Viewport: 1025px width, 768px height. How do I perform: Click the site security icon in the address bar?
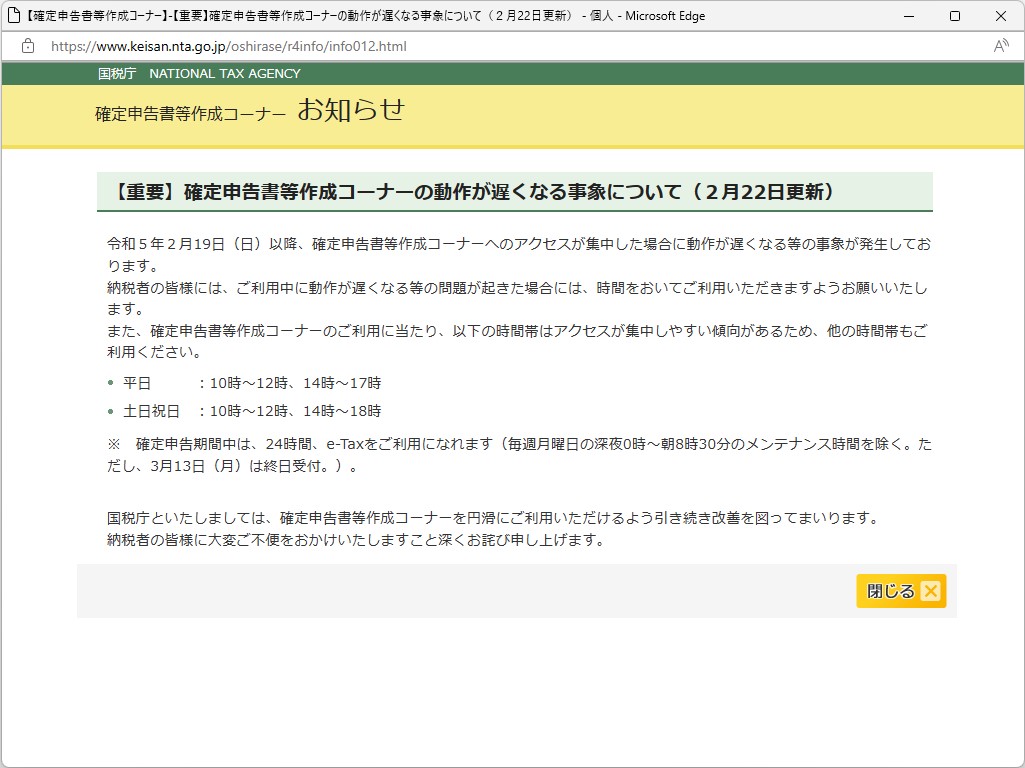point(27,46)
